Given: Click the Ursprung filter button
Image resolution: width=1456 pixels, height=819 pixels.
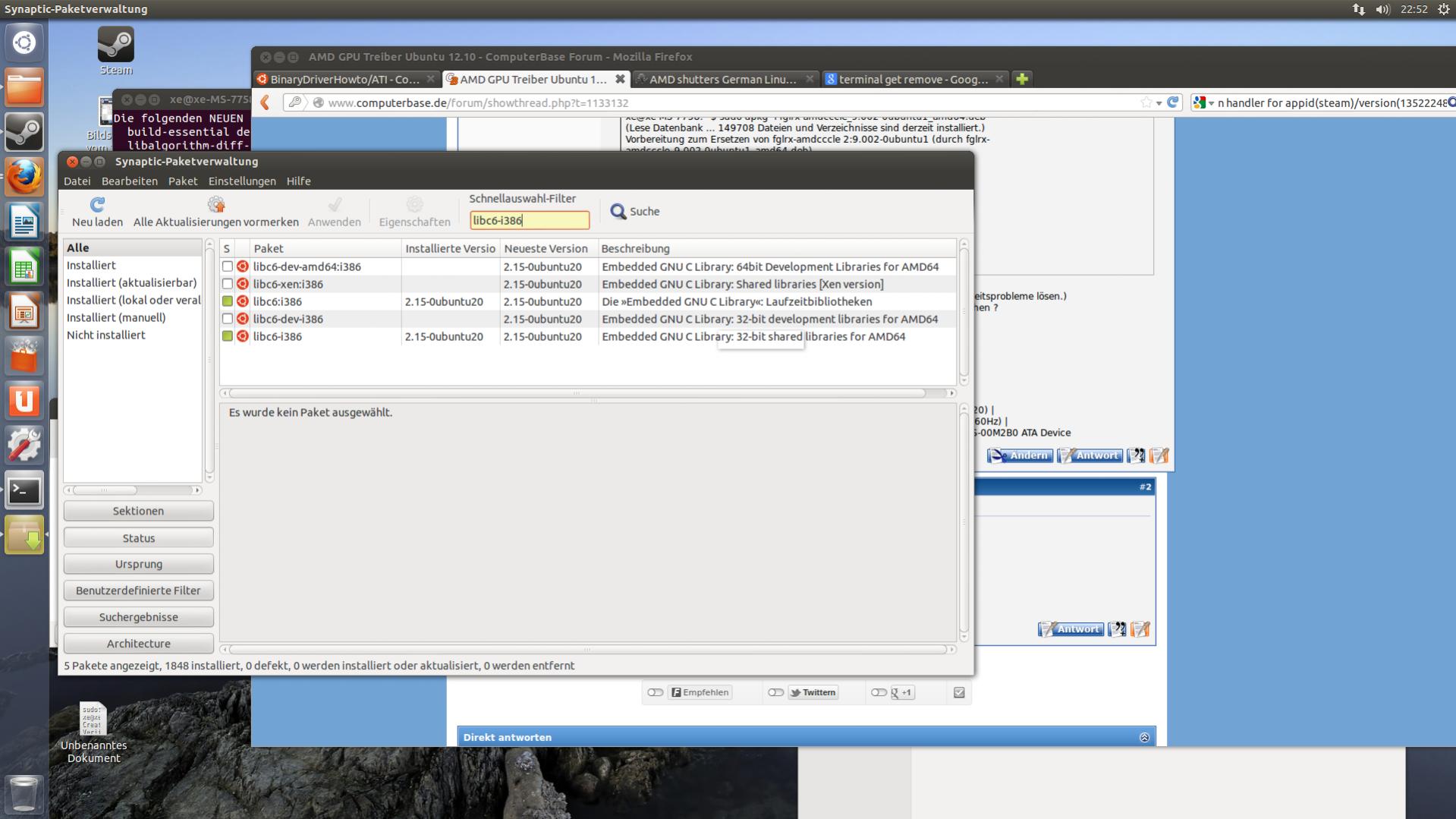Looking at the screenshot, I should point(138,564).
